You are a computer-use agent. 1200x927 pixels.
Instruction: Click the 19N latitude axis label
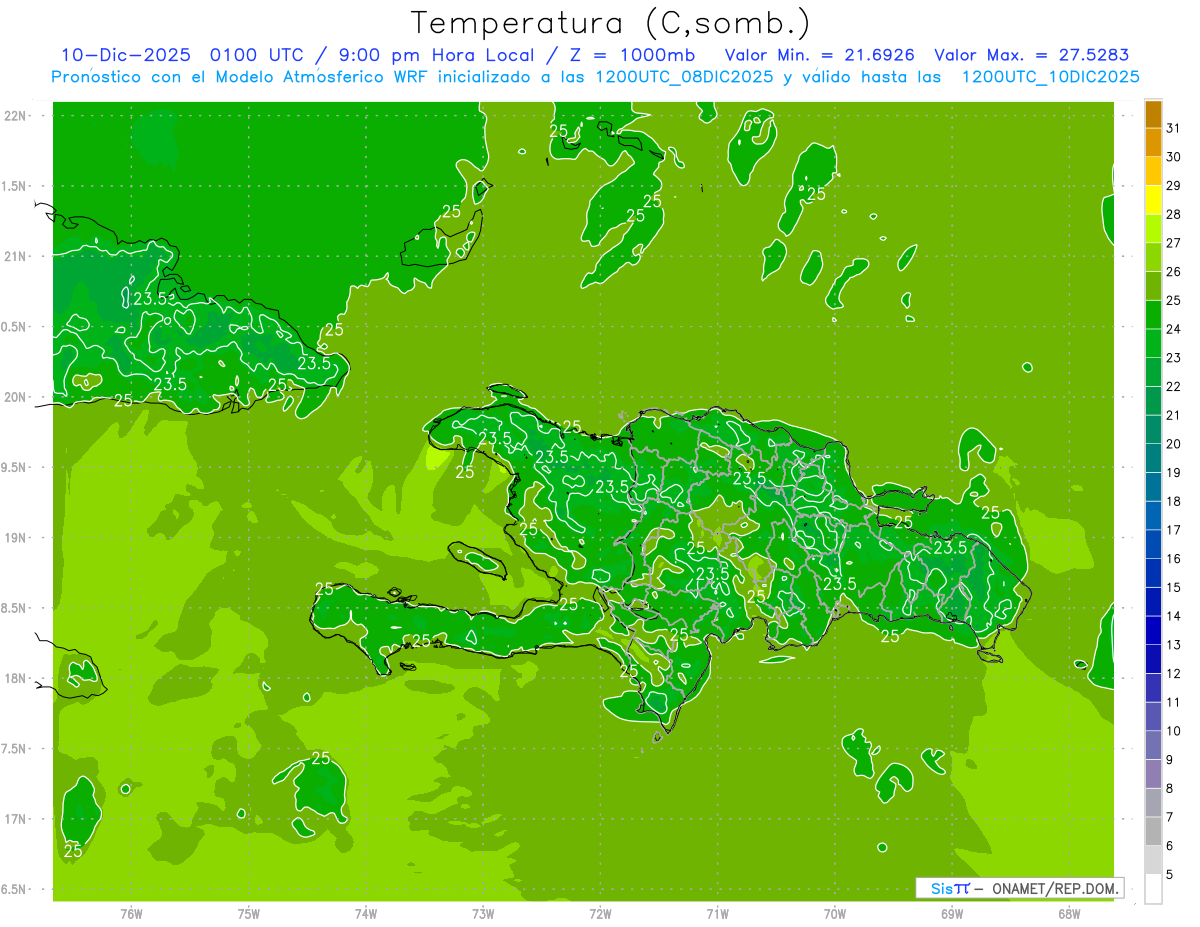click(14, 538)
